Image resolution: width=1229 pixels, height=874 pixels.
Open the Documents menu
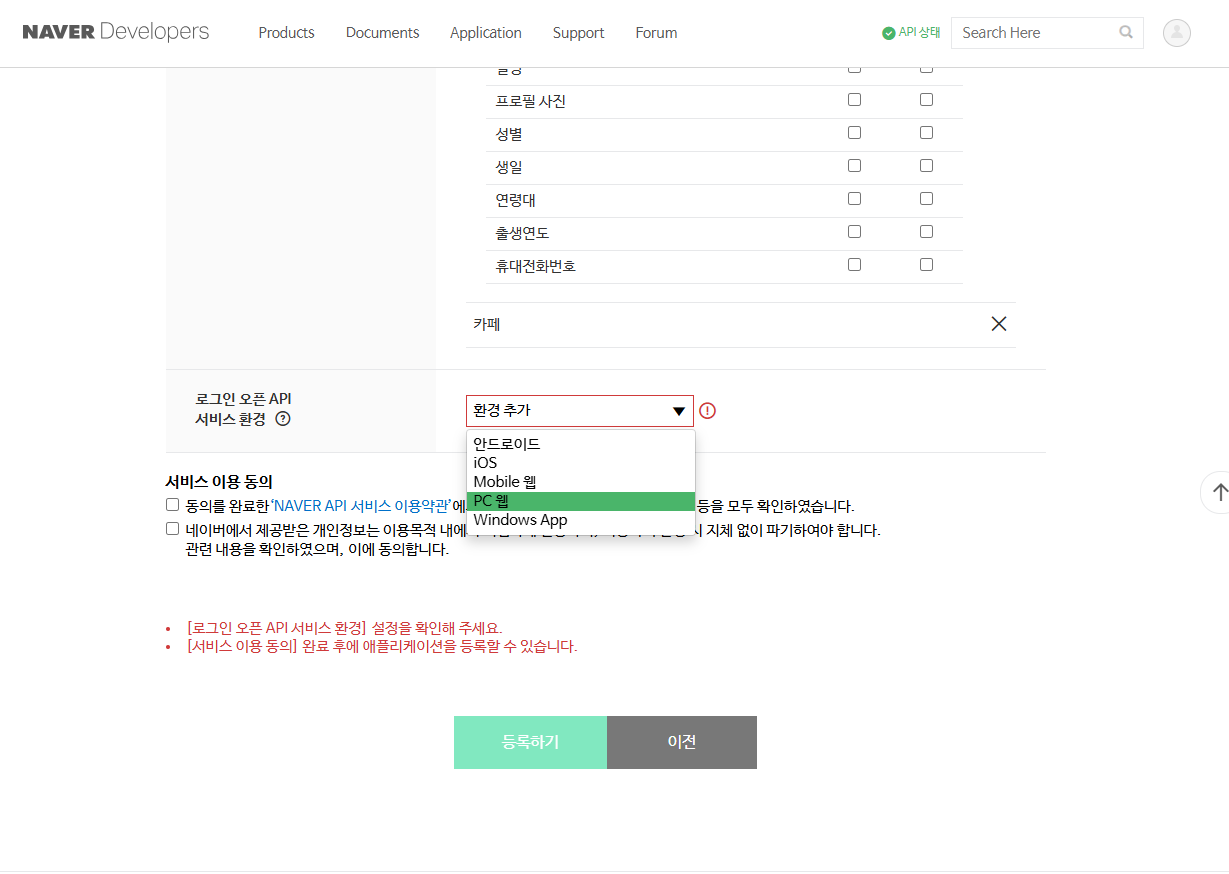pyautogui.click(x=382, y=33)
